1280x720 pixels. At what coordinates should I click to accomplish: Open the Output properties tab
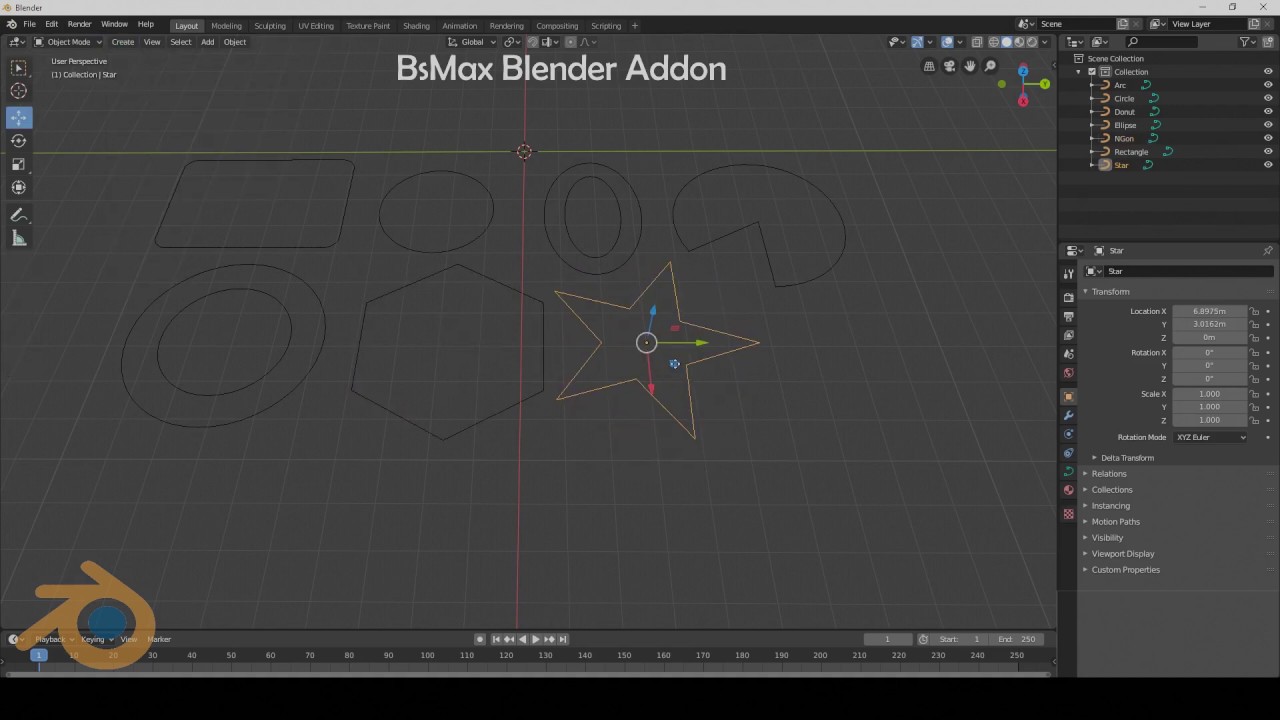[x=1068, y=317]
